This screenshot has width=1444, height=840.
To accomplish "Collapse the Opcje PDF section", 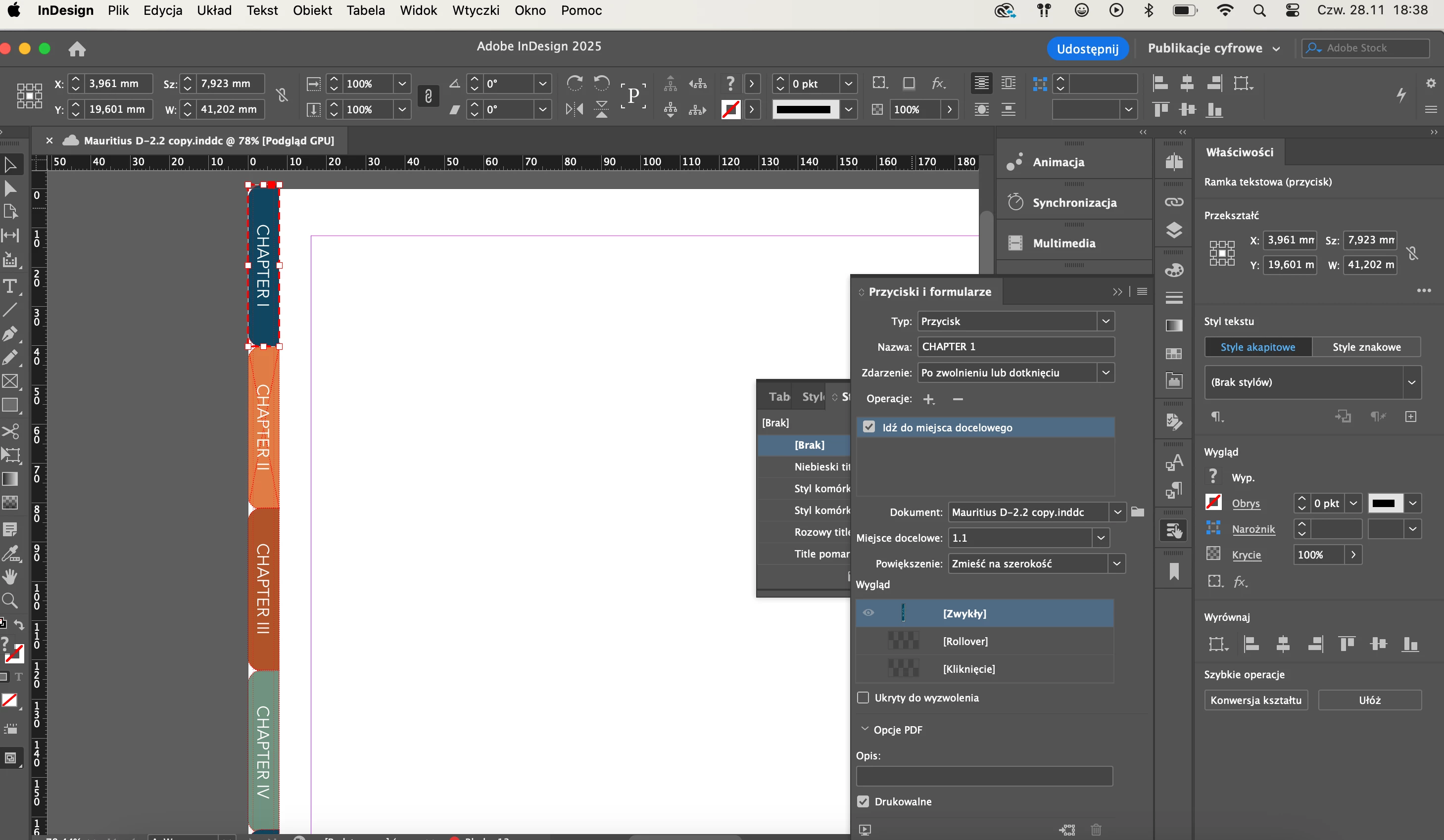I will (865, 729).
